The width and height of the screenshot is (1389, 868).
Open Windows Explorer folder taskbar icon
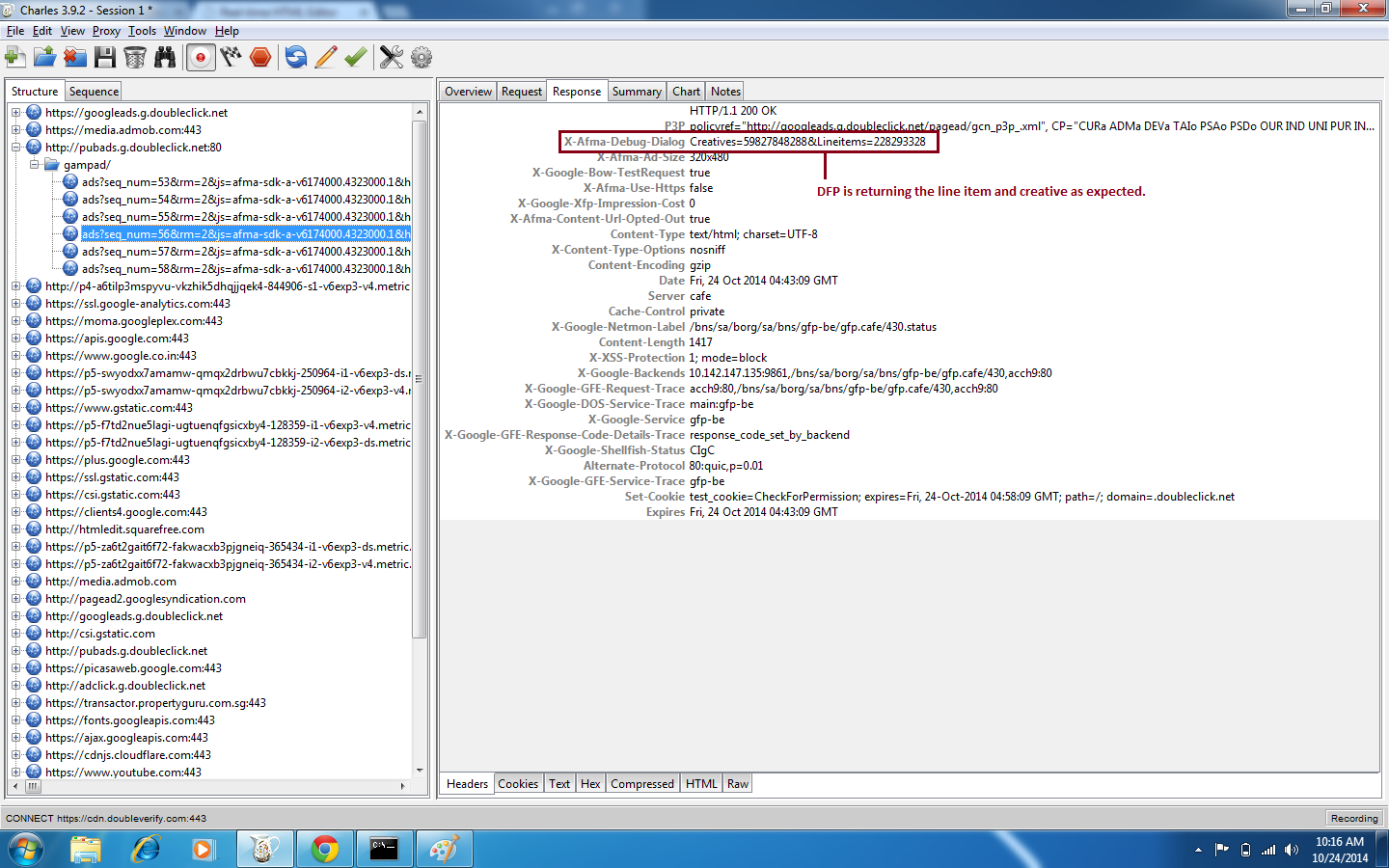pos(86,850)
